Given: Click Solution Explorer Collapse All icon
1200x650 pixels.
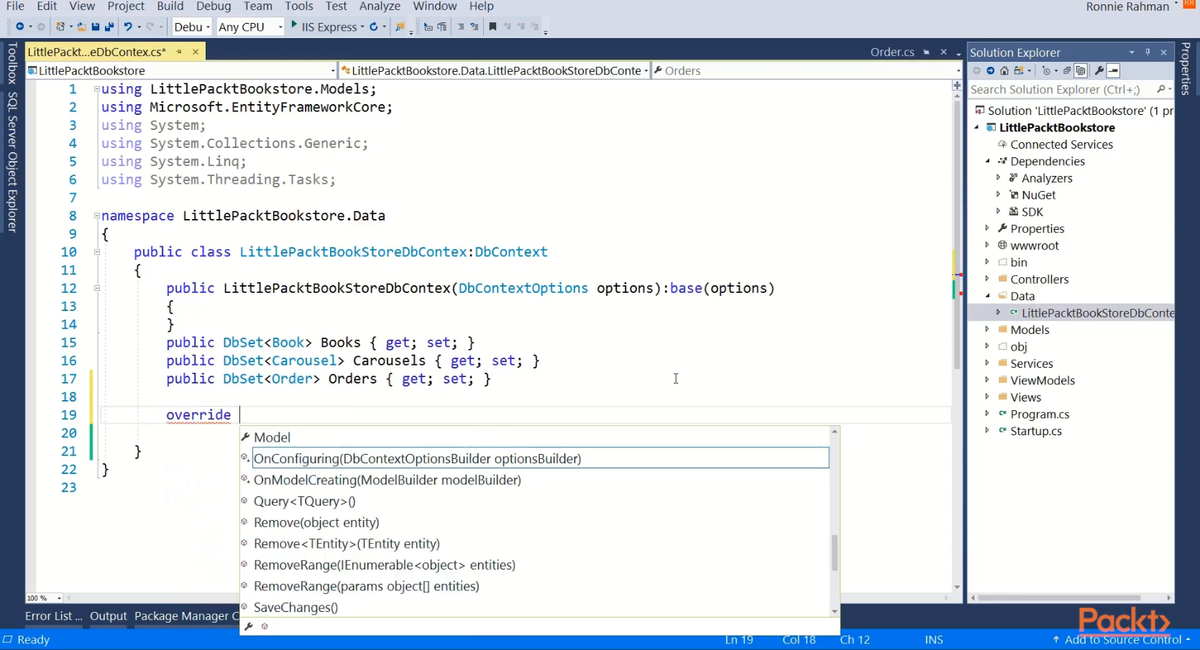Looking at the screenshot, I should [x=1067, y=71].
